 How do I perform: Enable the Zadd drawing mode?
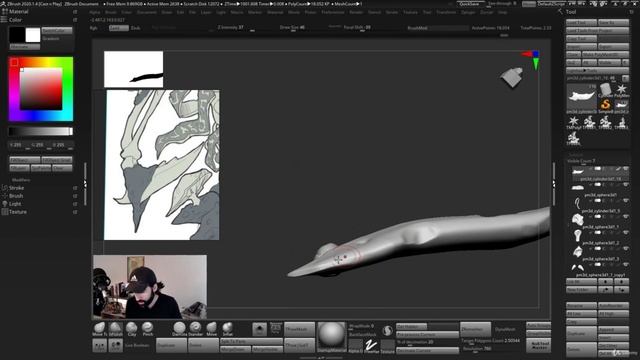(x=118, y=28)
